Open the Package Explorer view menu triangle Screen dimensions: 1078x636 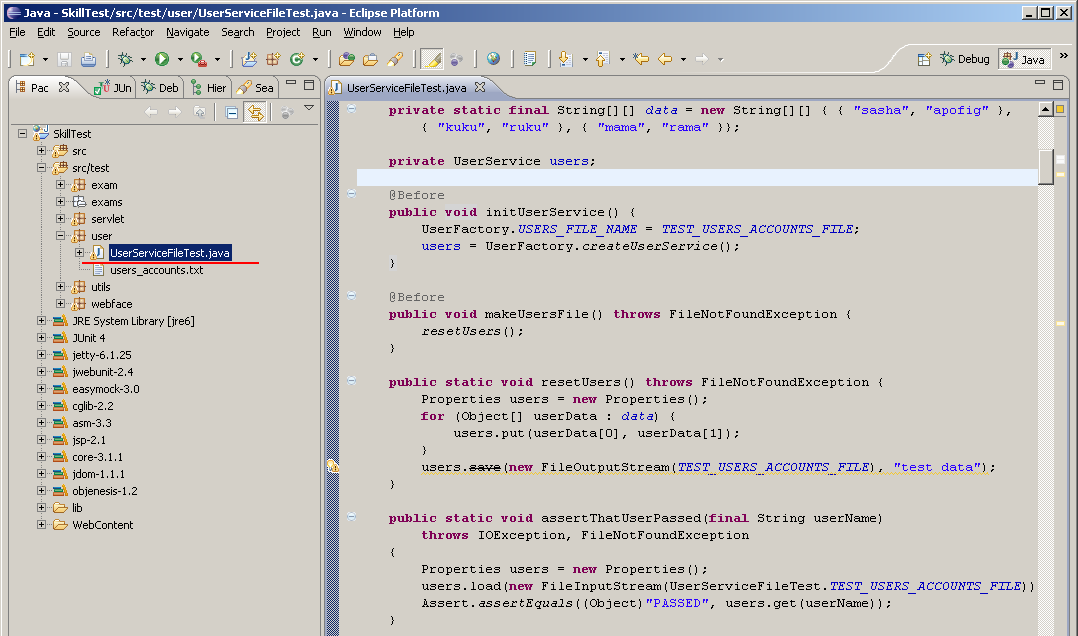tap(309, 108)
